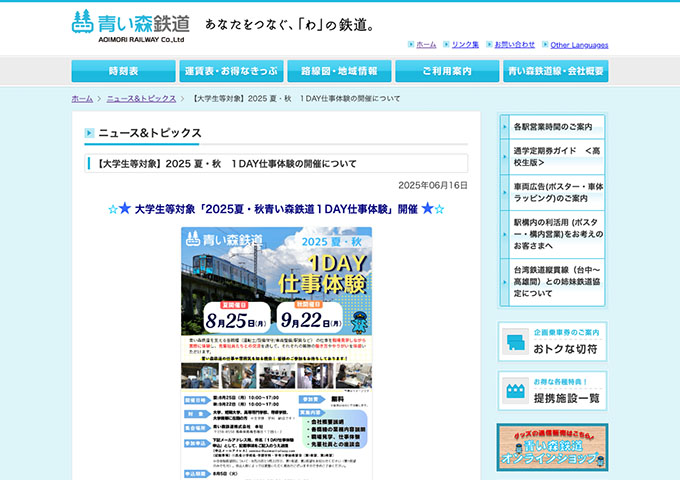Screen dimensions: 680x480
Task: Click the 提携施設一覧 banner button
Action: [x=552, y=391]
